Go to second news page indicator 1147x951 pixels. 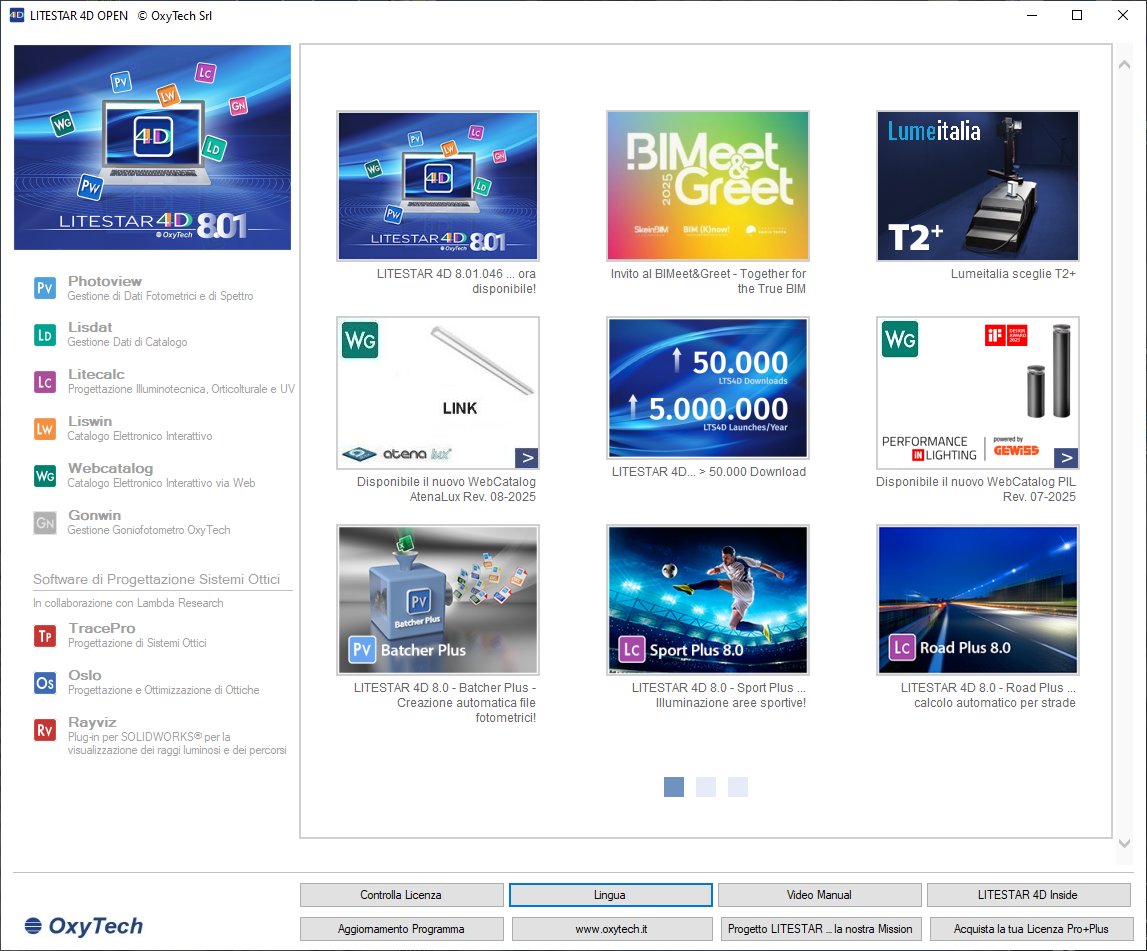[x=706, y=787]
